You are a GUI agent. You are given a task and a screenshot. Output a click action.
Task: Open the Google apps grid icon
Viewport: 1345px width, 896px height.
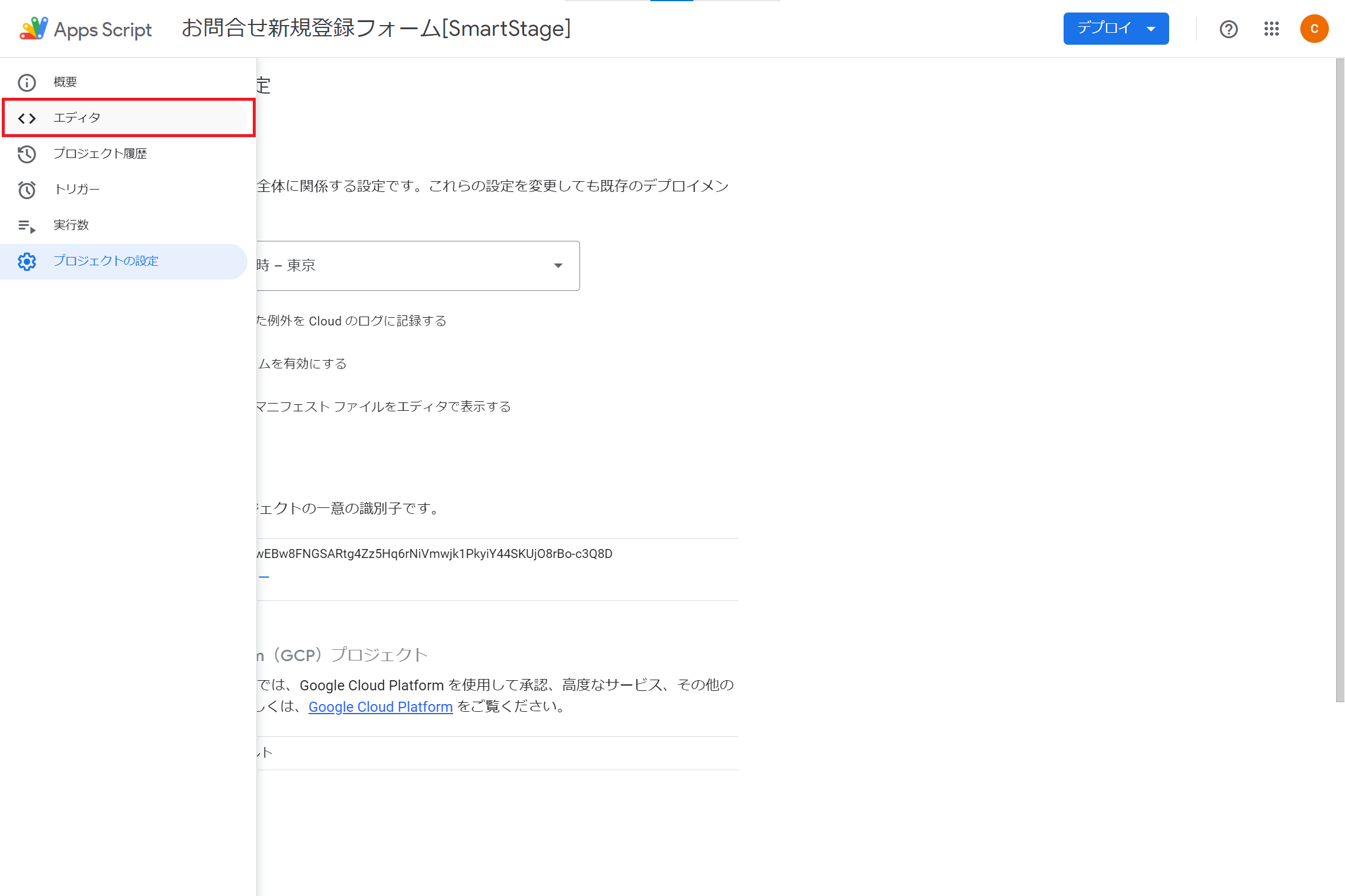1271,29
